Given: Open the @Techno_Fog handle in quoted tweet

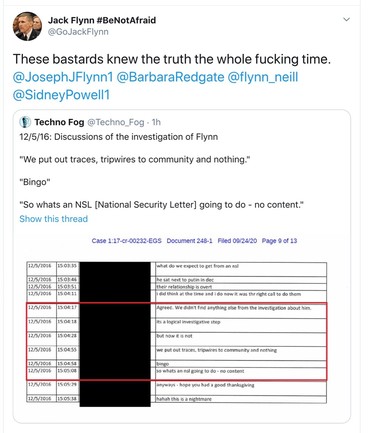Looking at the screenshot, I should tap(116, 122).
